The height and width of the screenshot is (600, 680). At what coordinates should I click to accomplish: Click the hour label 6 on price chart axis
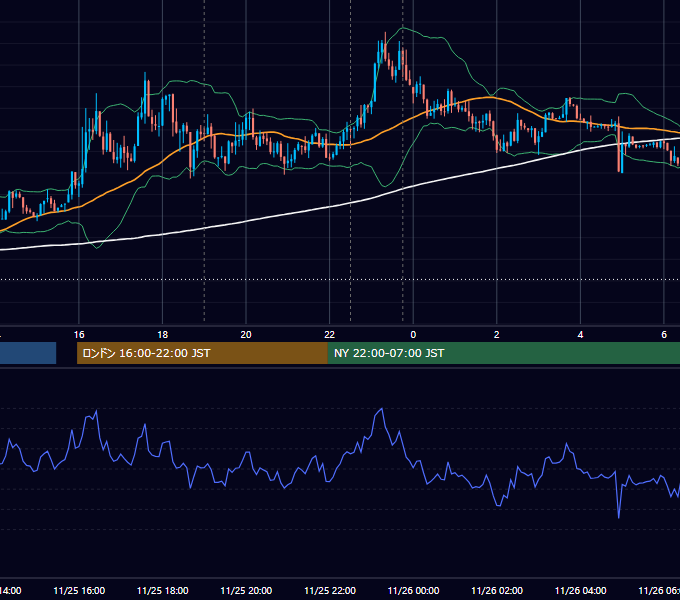(x=664, y=335)
